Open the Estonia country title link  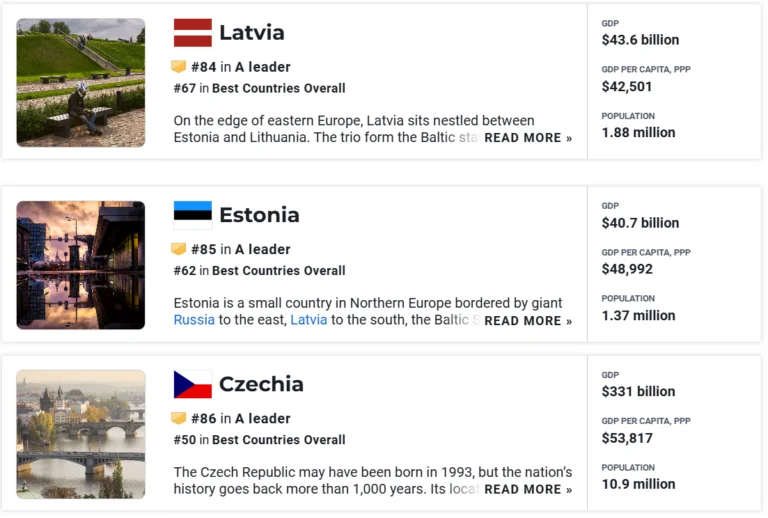tap(259, 215)
